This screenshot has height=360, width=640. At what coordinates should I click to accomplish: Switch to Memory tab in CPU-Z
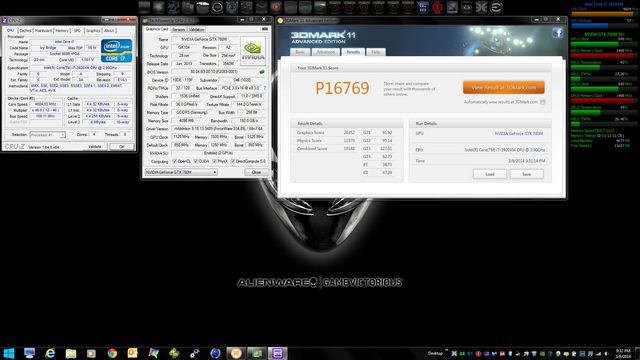[x=62, y=31]
